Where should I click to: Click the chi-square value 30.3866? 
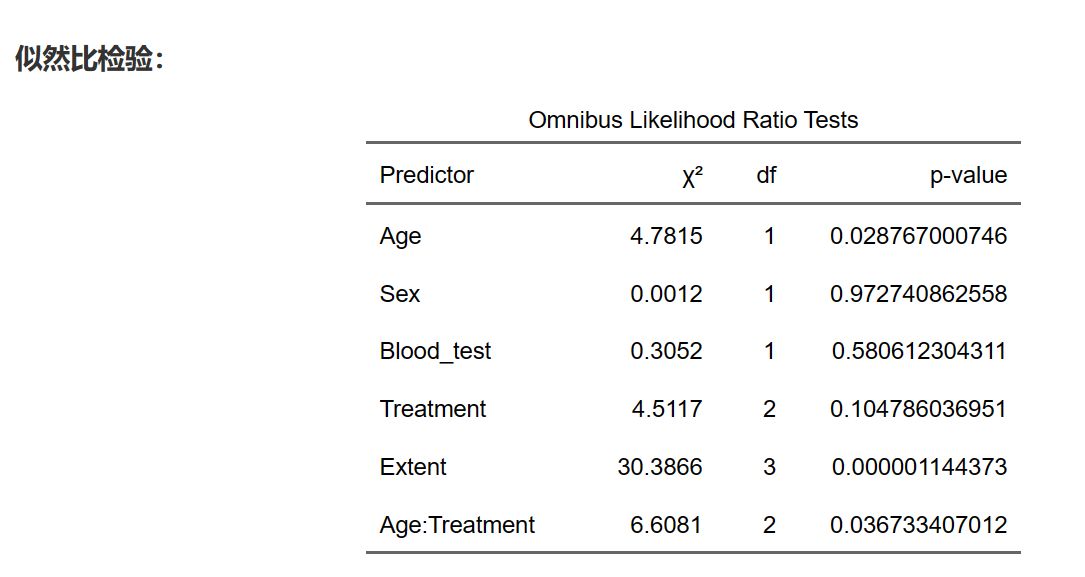660,467
